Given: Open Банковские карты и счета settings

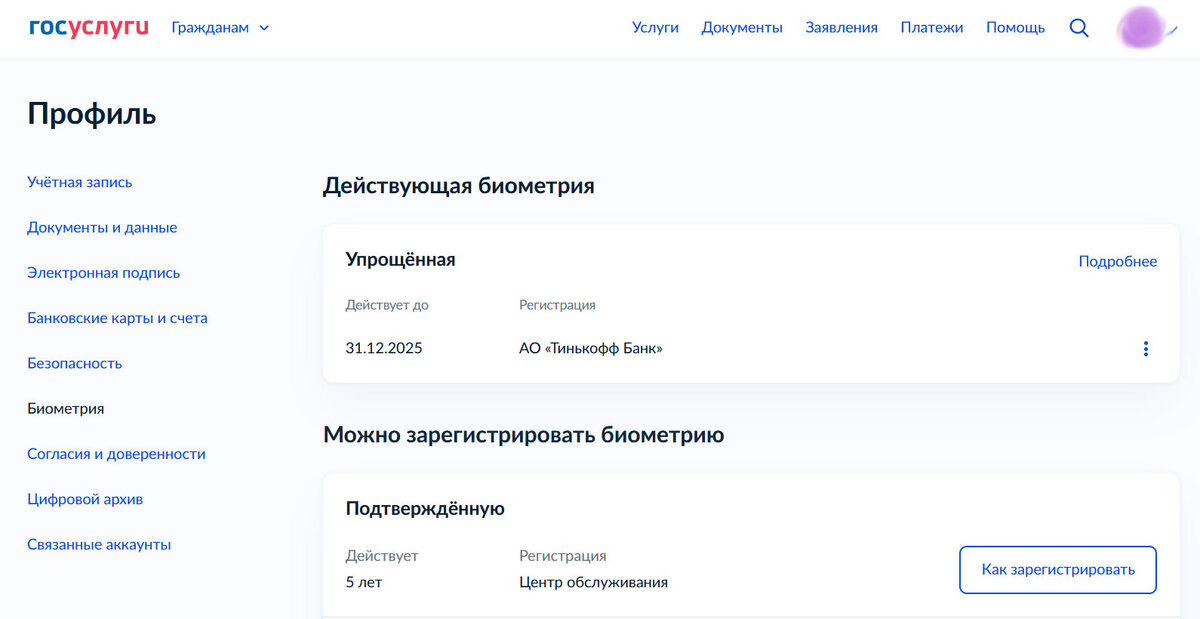Looking at the screenshot, I should coord(117,317).
